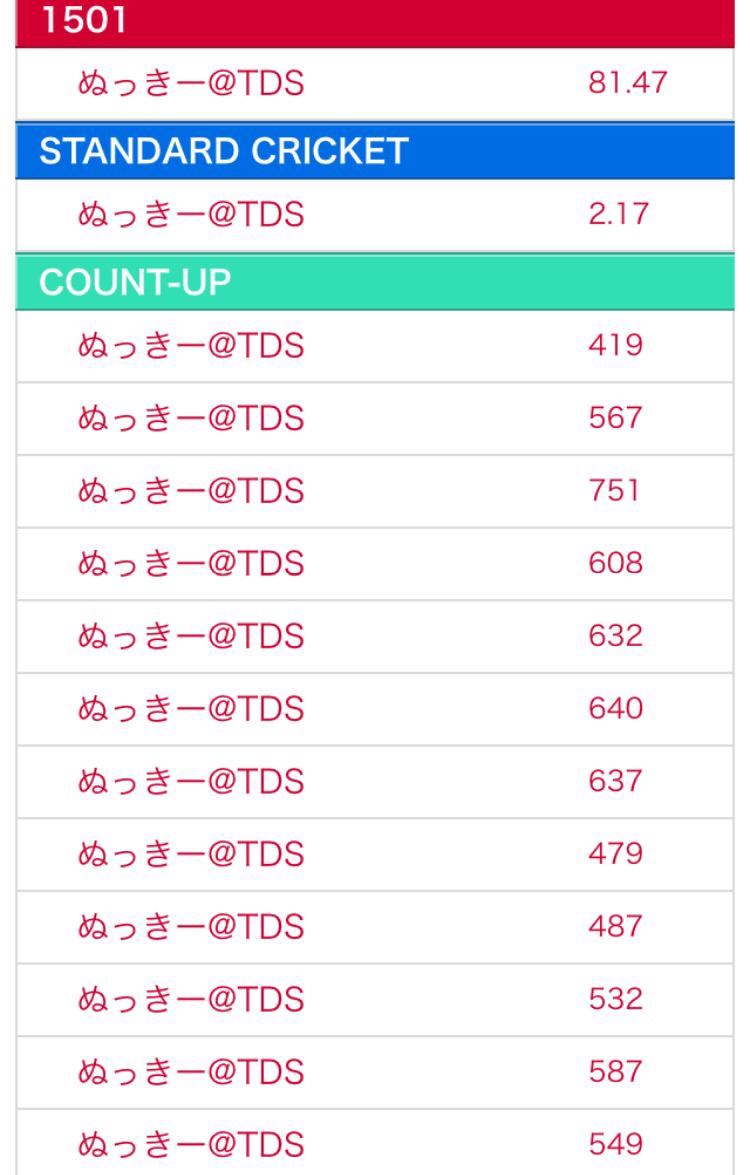This screenshot has width=750, height=1175.
Task: Click the player name beside score 608
Action: point(190,564)
